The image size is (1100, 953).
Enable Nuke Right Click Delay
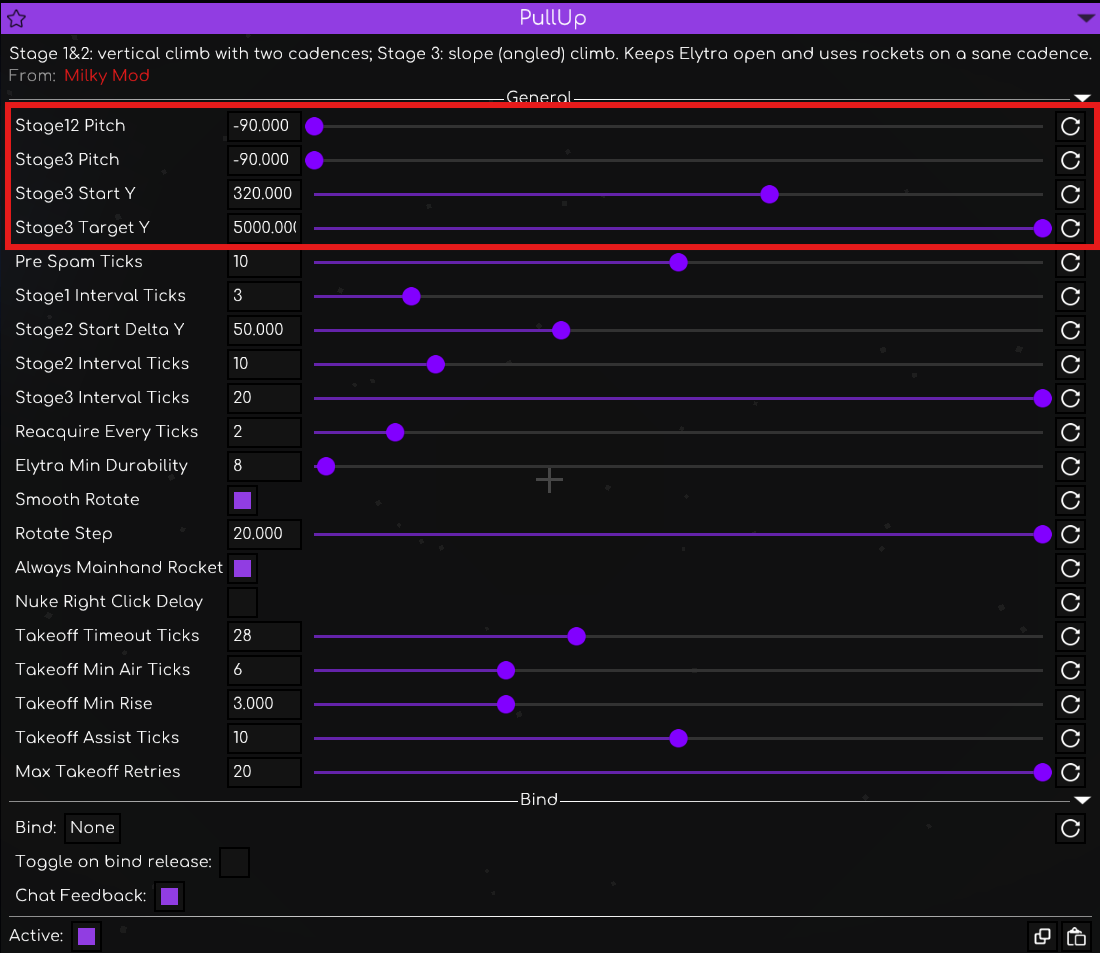242,602
